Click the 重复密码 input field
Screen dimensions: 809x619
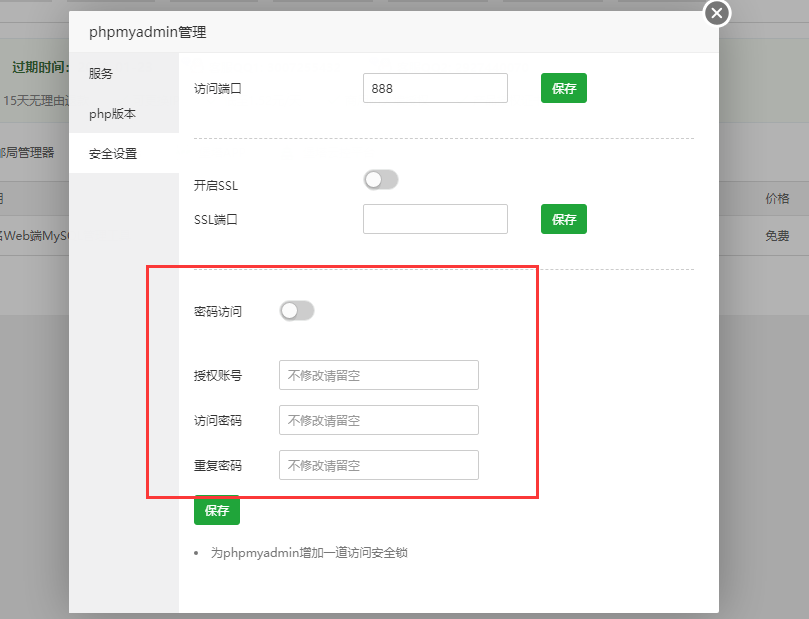[379, 465]
